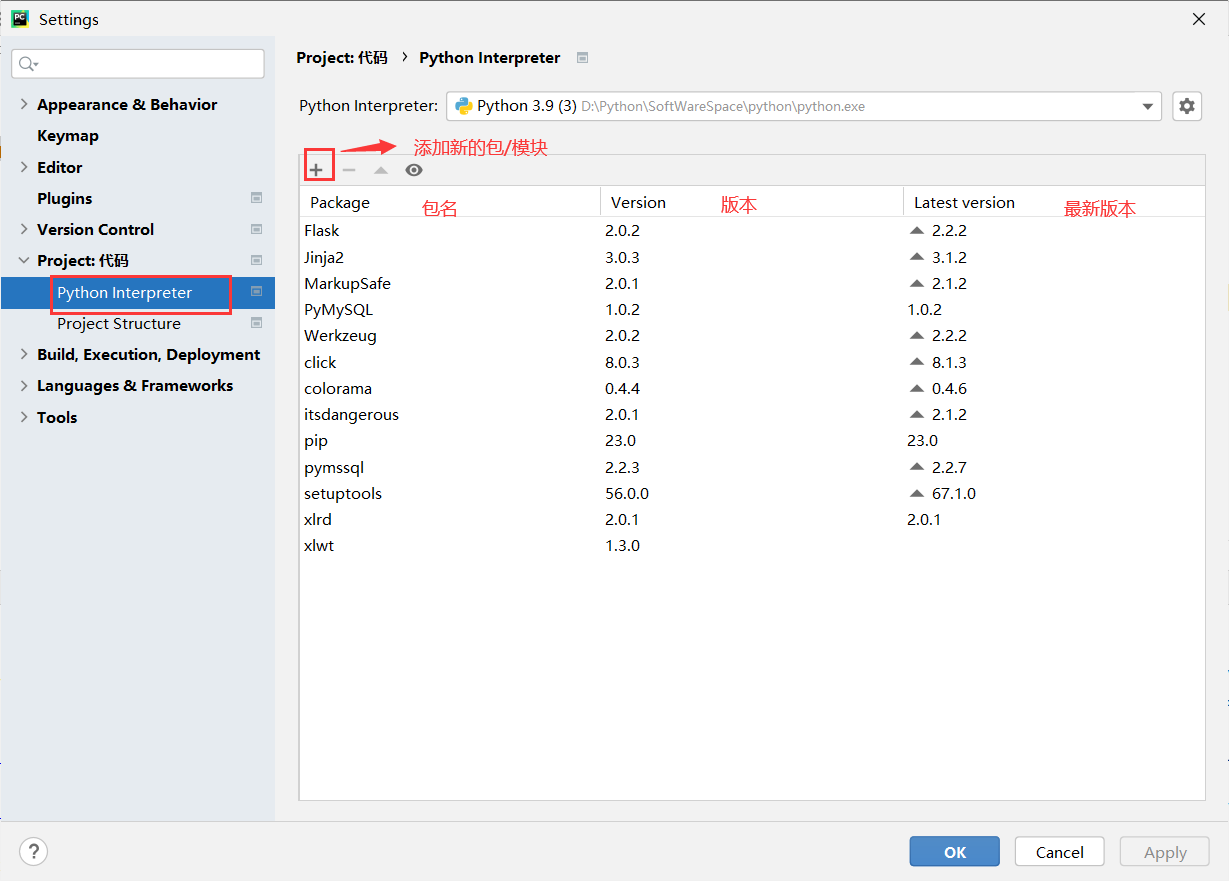1229x881 pixels.
Task: Select Project Structure in sidebar
Action: point(119,323)
